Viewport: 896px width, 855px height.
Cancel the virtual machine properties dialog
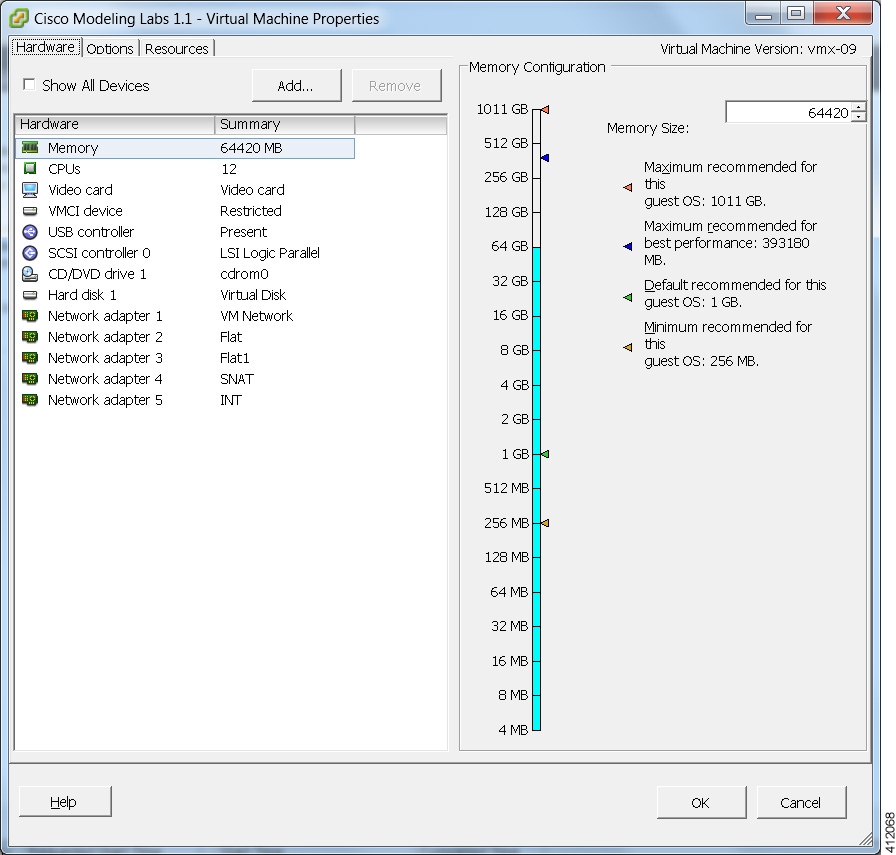pos(801,802)
